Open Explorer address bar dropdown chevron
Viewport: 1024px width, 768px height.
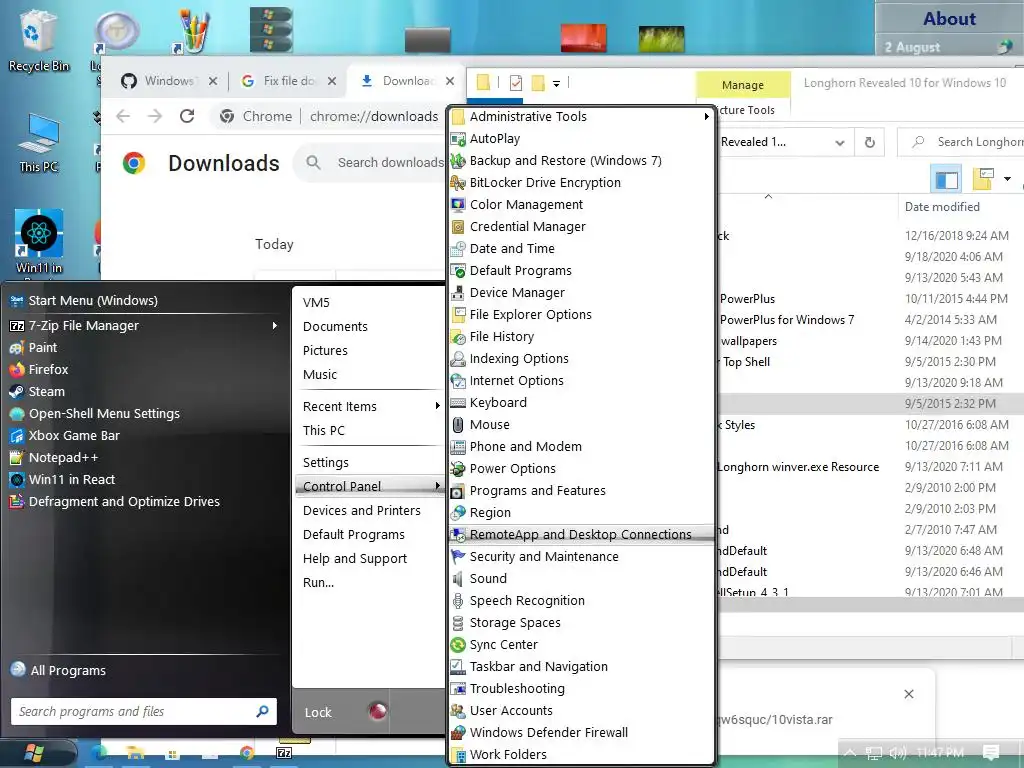point(840,142)
